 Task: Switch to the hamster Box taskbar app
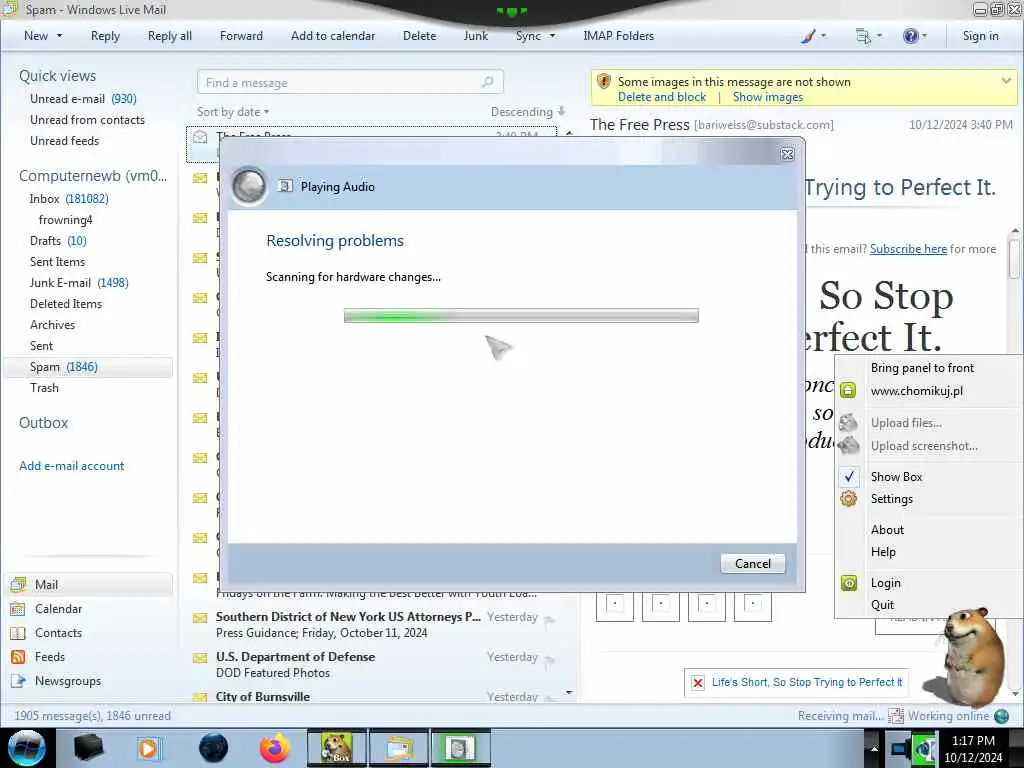click(x=337, y=748)
